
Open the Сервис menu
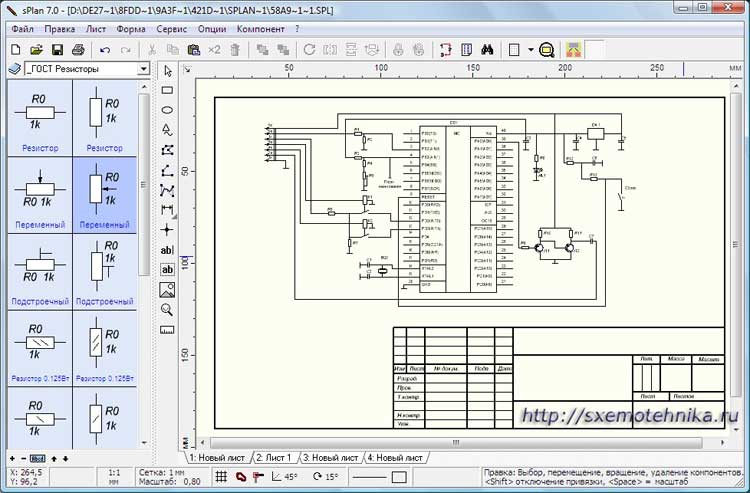(x=171, y=29)
